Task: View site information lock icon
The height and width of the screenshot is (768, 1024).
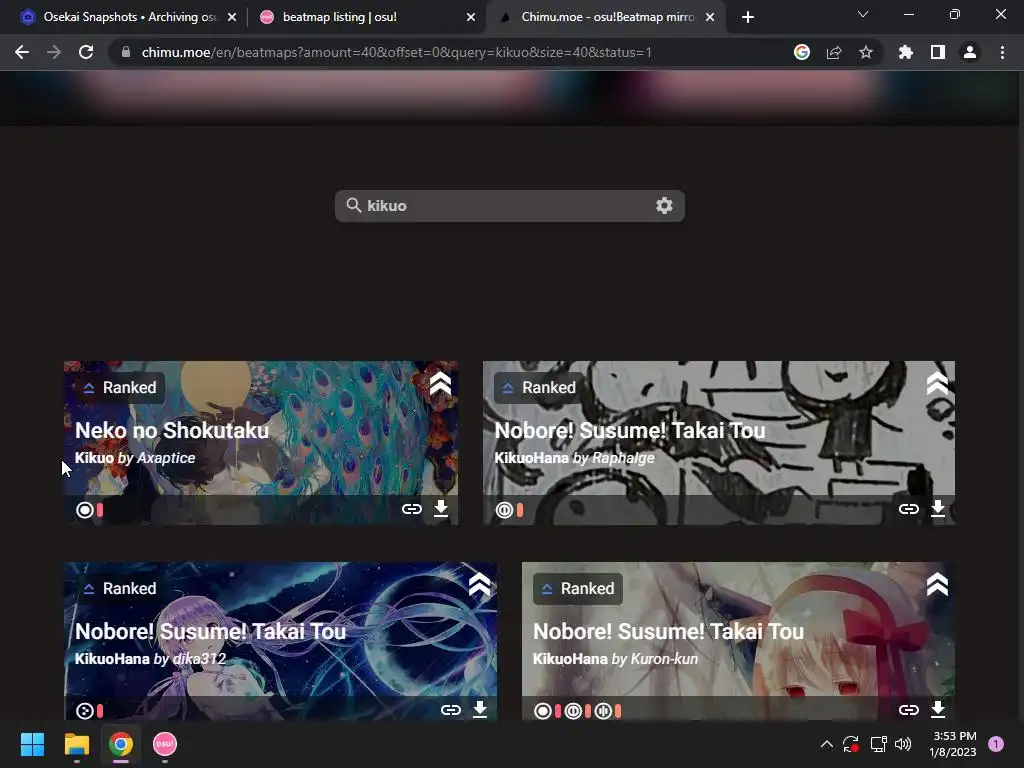Action: coord(126,52)
